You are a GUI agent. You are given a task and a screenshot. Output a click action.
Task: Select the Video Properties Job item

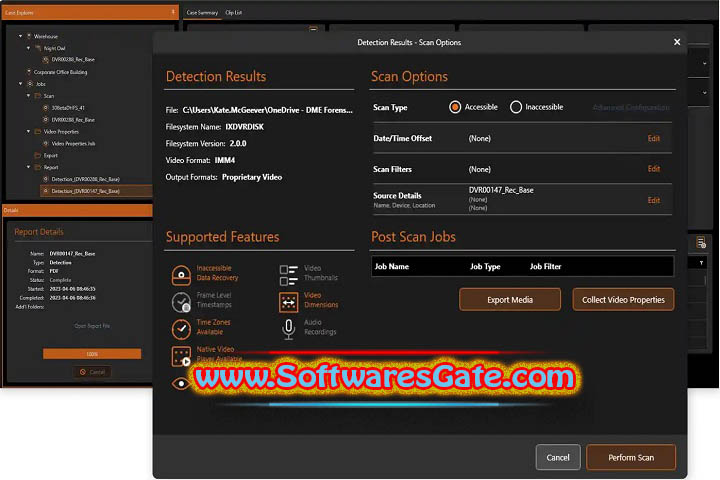pyautogui.click(x=73, y=144)
